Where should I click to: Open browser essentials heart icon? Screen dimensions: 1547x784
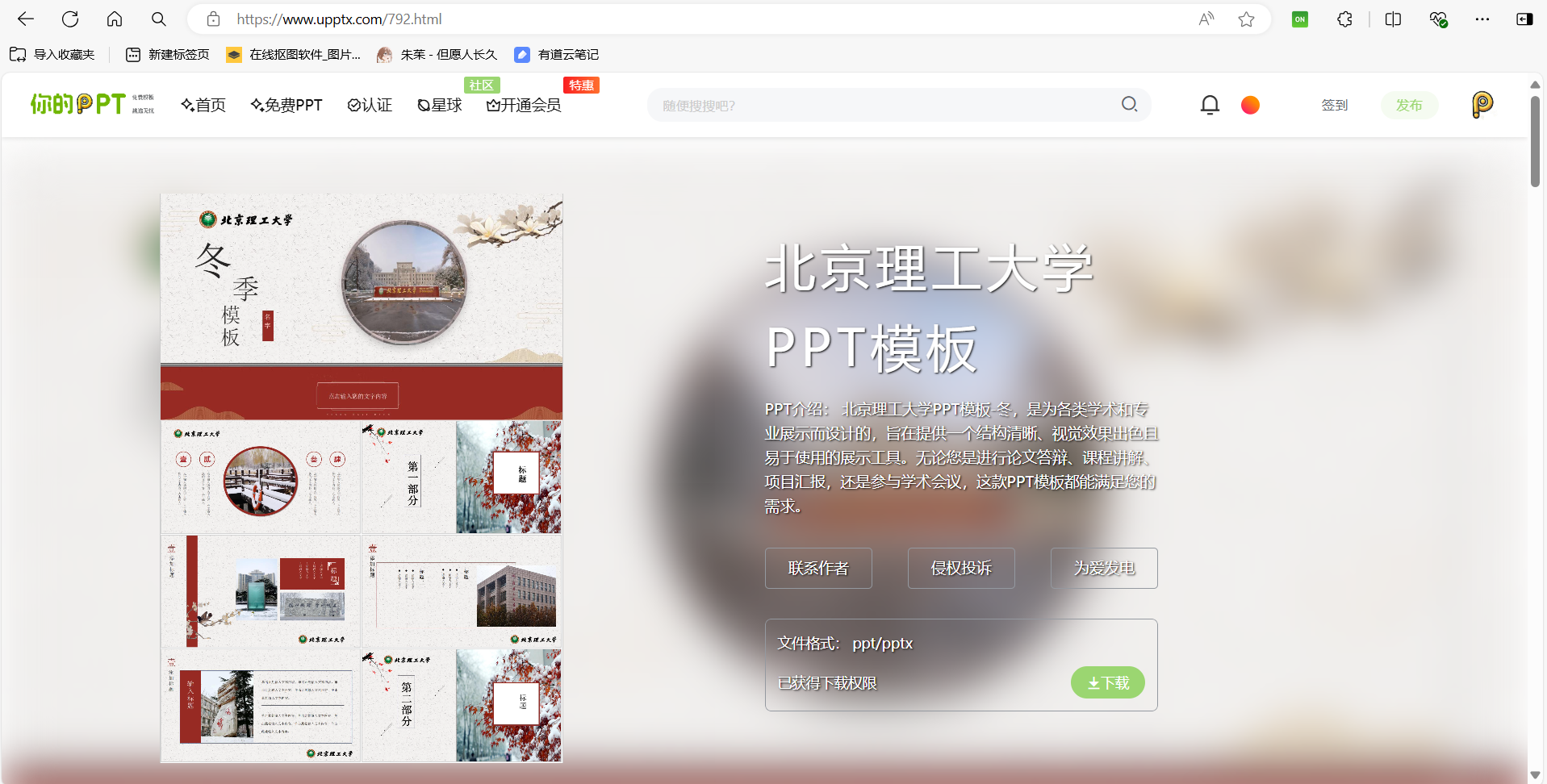1438,19
